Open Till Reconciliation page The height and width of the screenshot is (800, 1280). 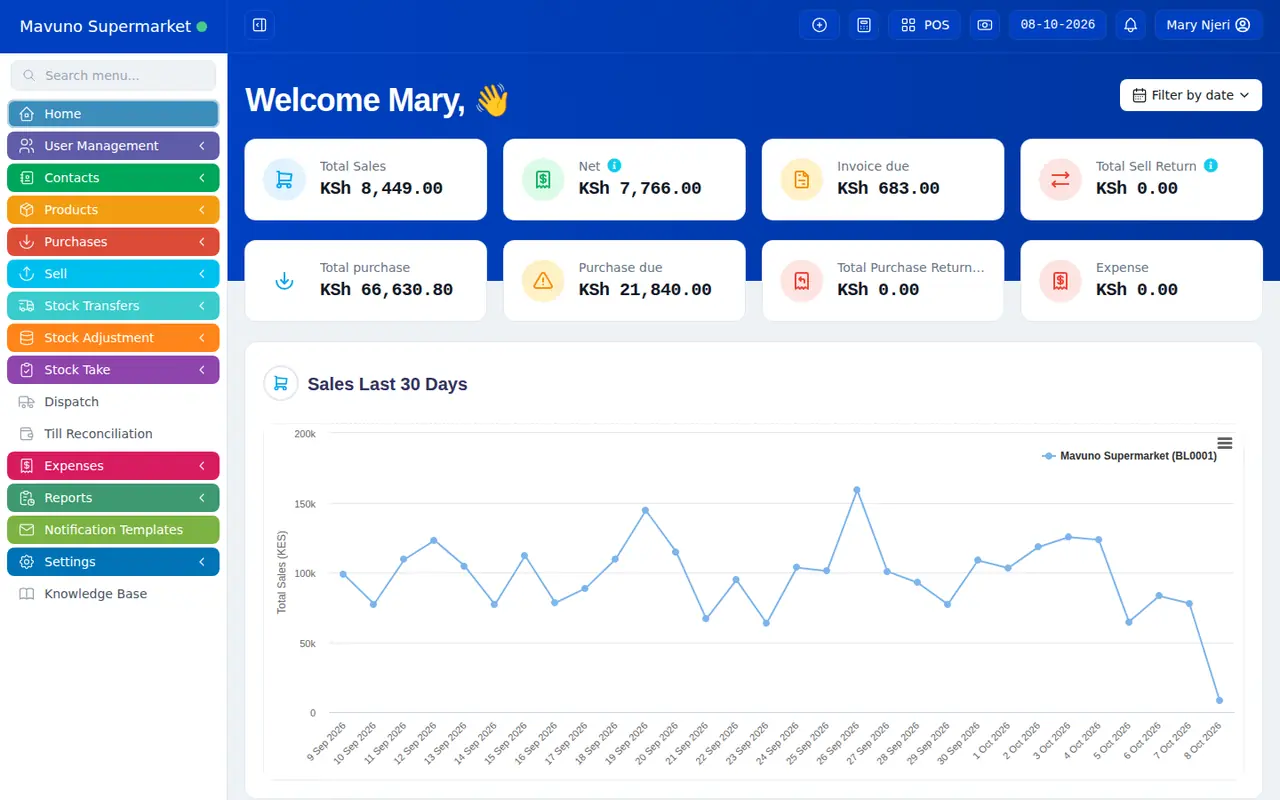[x=113, y=434]
